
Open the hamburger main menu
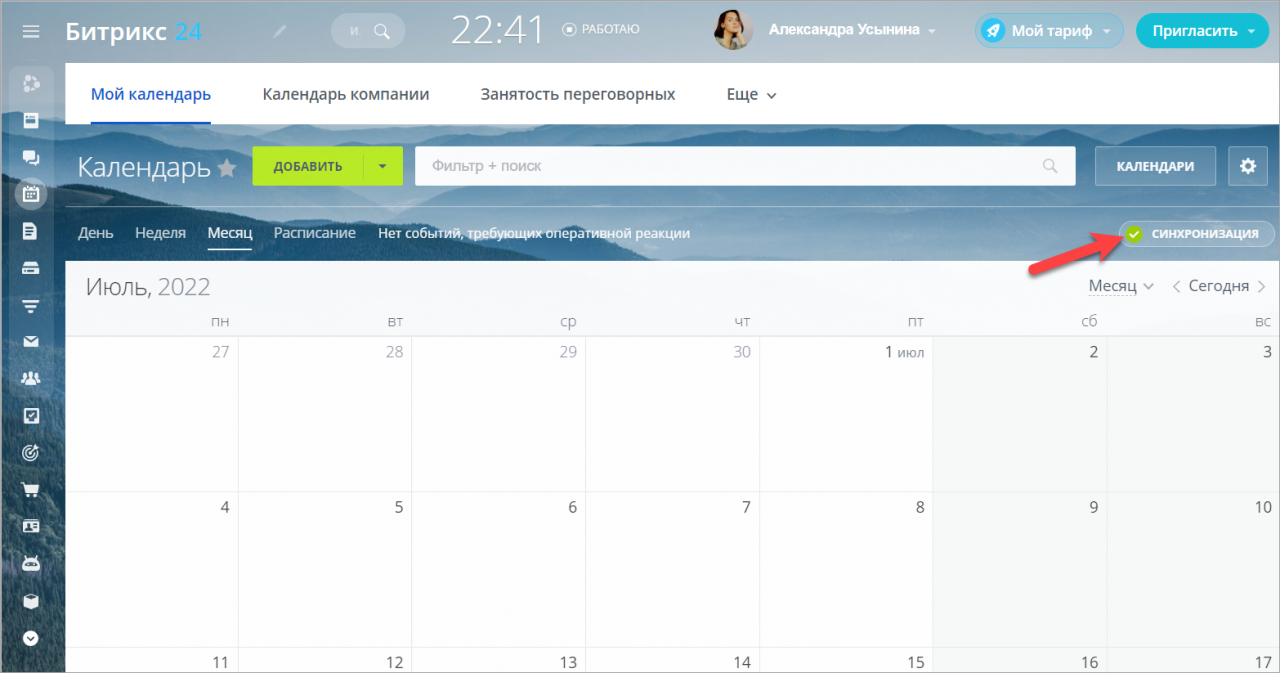coord(31,31)
